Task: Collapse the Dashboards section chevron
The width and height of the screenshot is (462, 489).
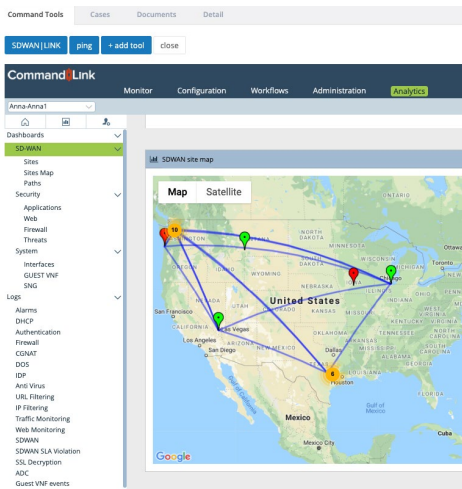Action: pyautogui.click(x=117, y=135)
